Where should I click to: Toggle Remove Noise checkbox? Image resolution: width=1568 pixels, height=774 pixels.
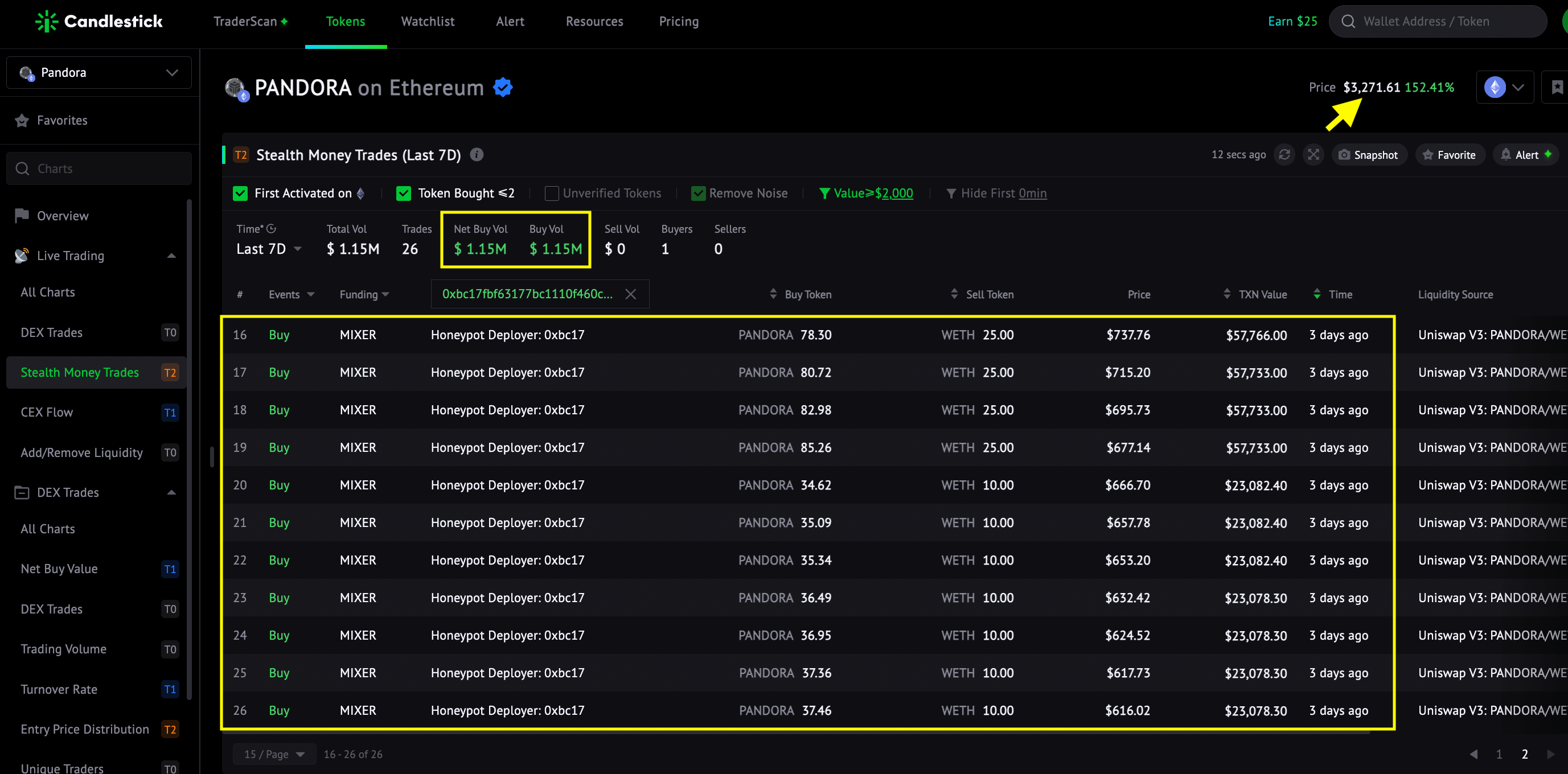pyautogui.click(x=698, y=193)
